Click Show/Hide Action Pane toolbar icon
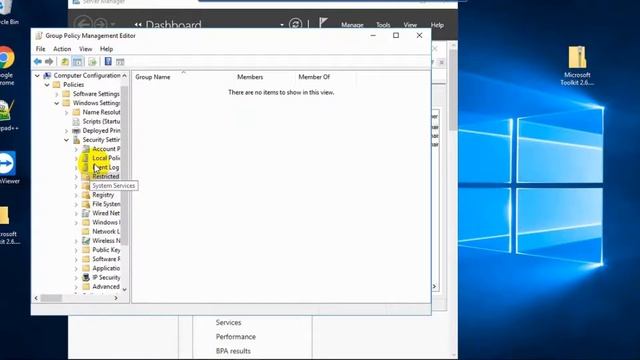The height and width of the screenshot is (360, 640). (x=120, y=62)
